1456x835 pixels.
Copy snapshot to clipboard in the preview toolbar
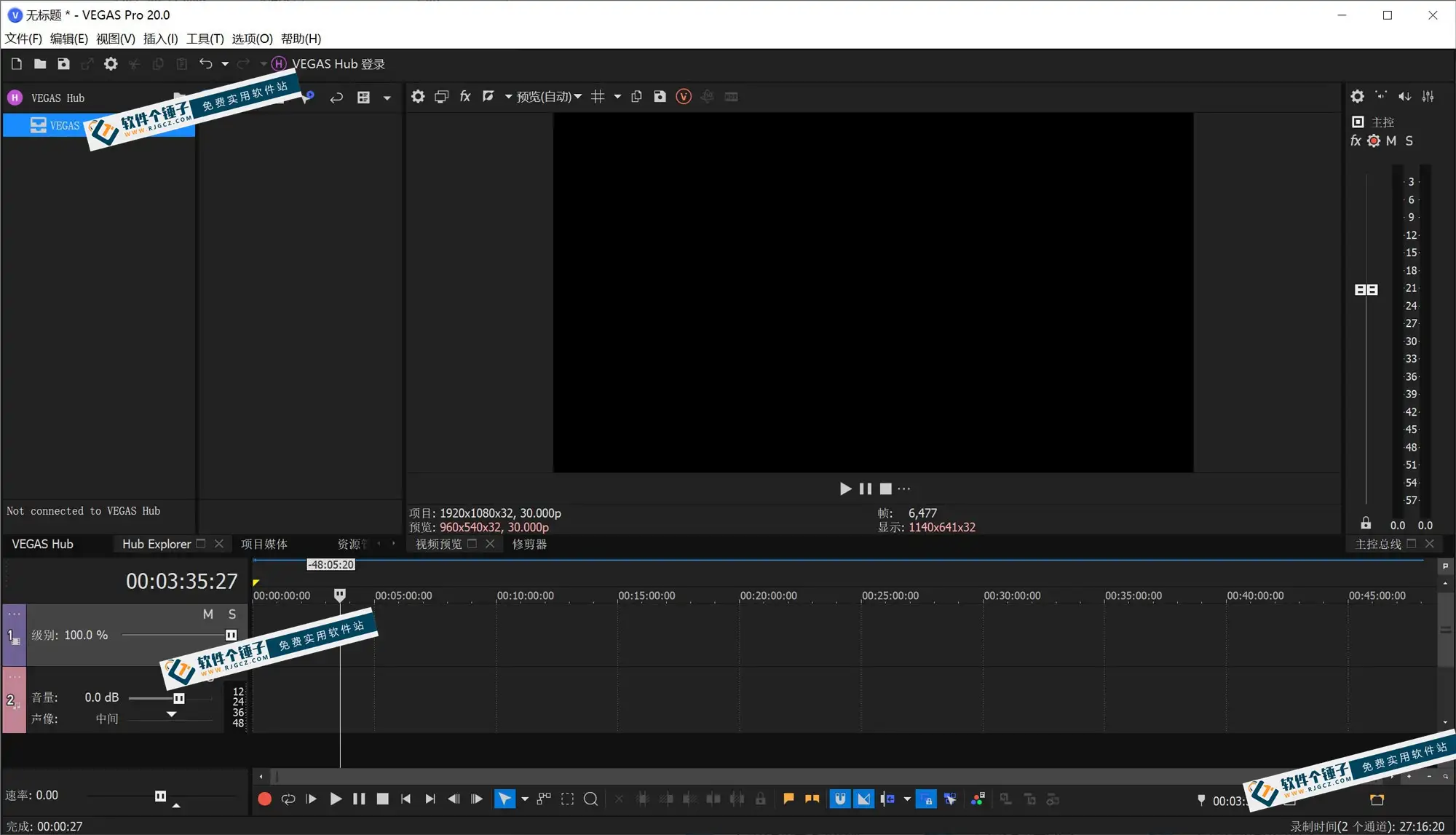636,96
